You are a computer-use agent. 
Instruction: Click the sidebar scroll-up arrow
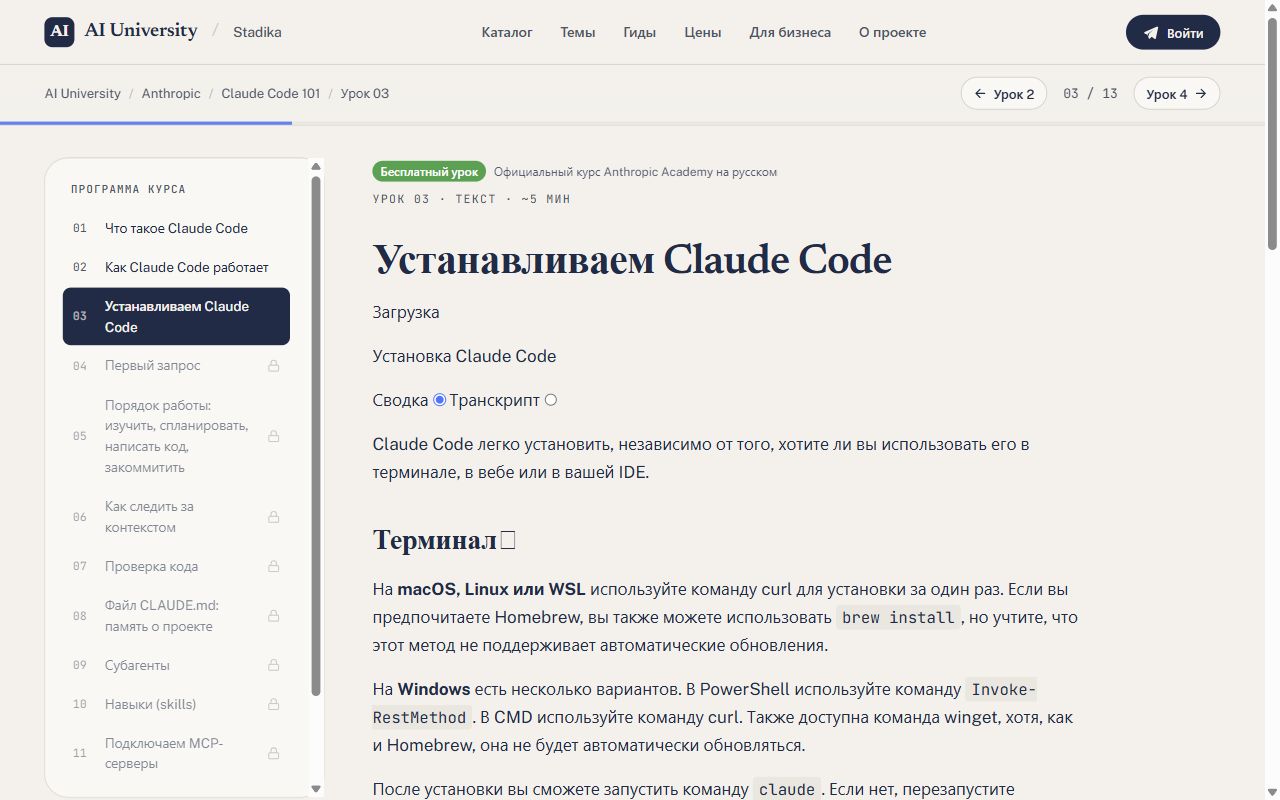coord(316,166)
